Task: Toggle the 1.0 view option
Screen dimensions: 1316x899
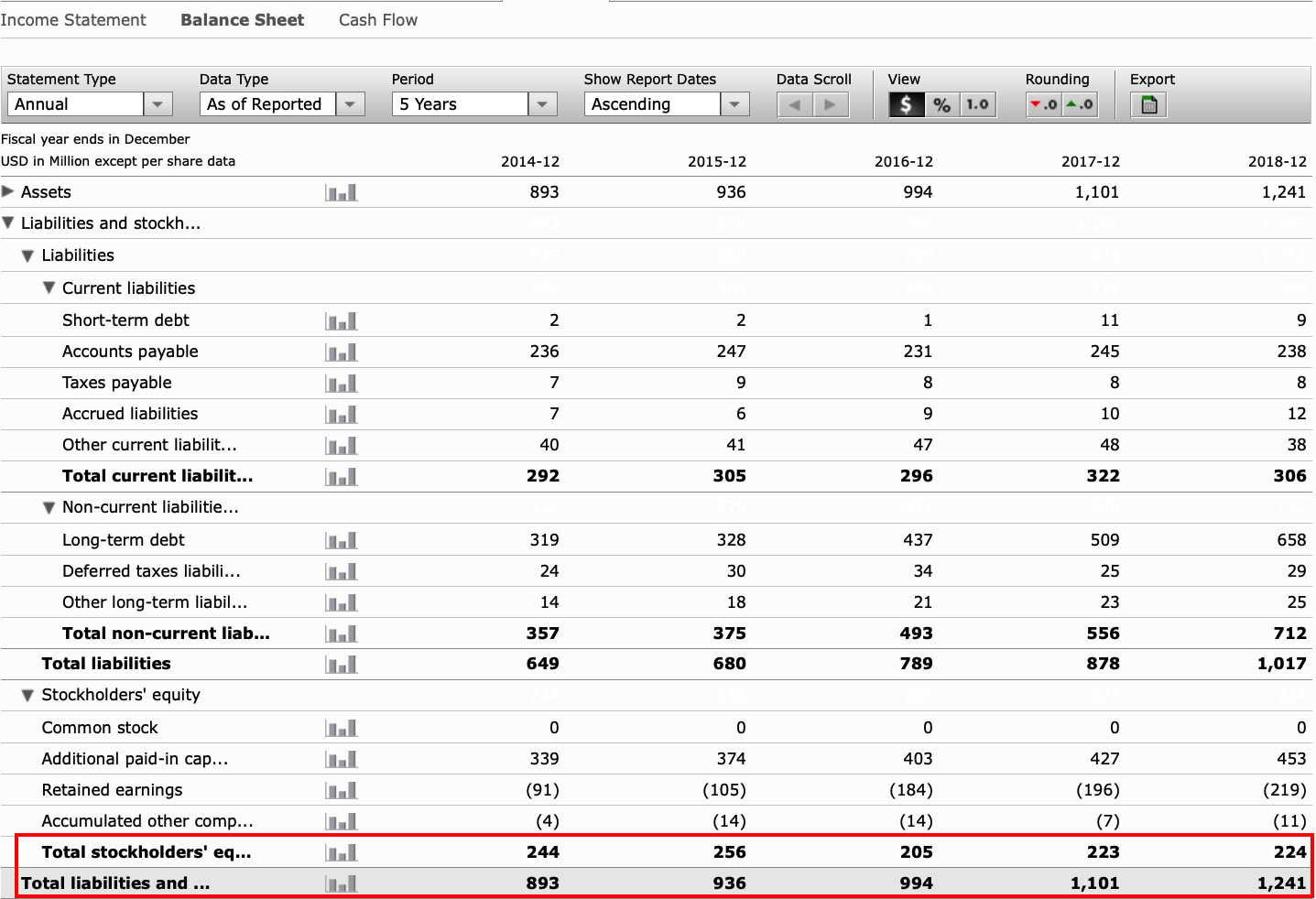Action: [x=977, y=105]
